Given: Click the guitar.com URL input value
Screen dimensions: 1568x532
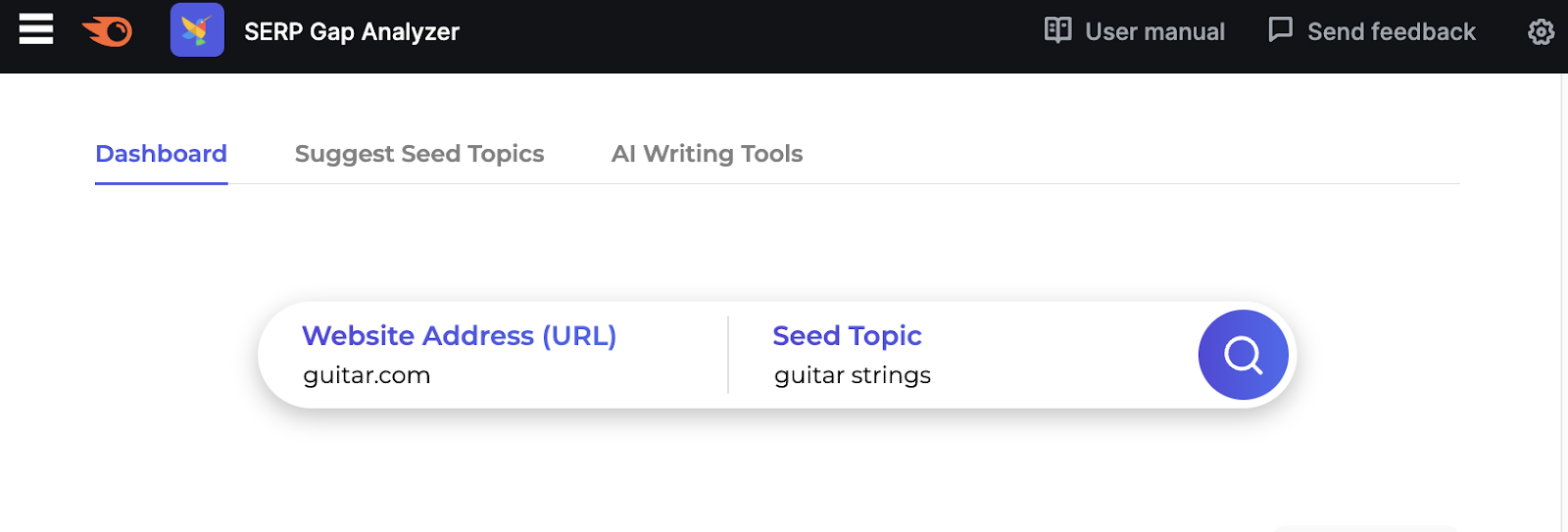Looking at the screenshot, I should click(x=367, y=375).
